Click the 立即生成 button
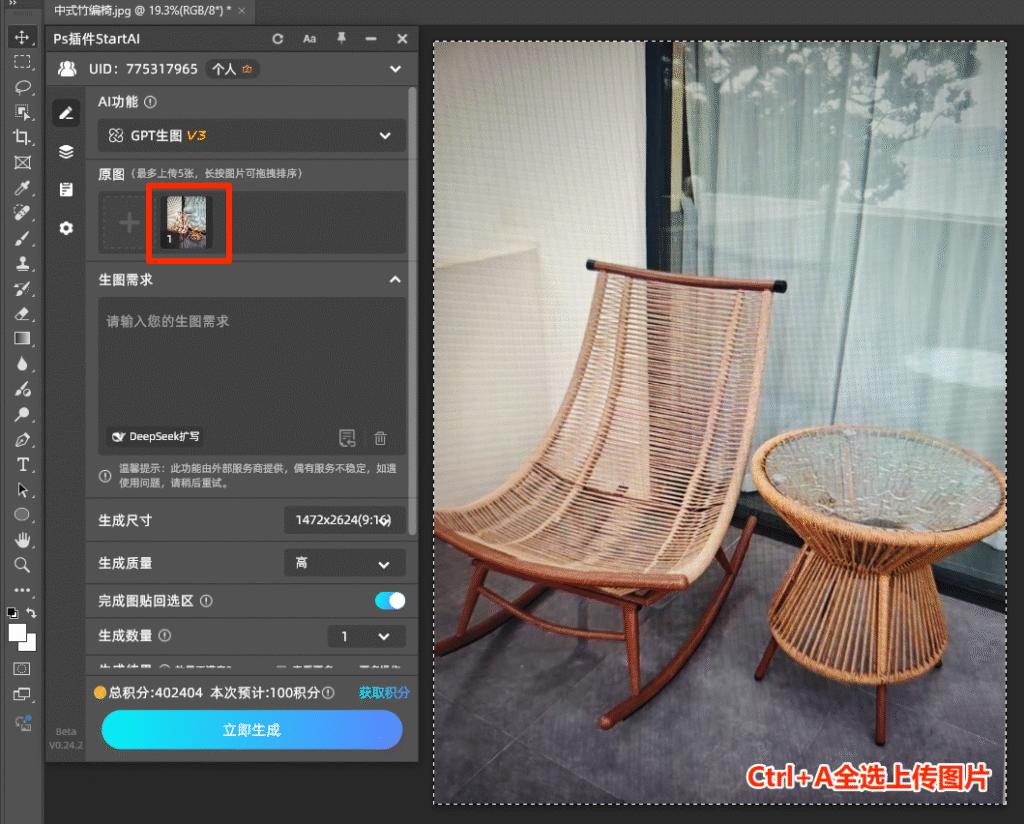The image size is (1024, 824). 251,729
